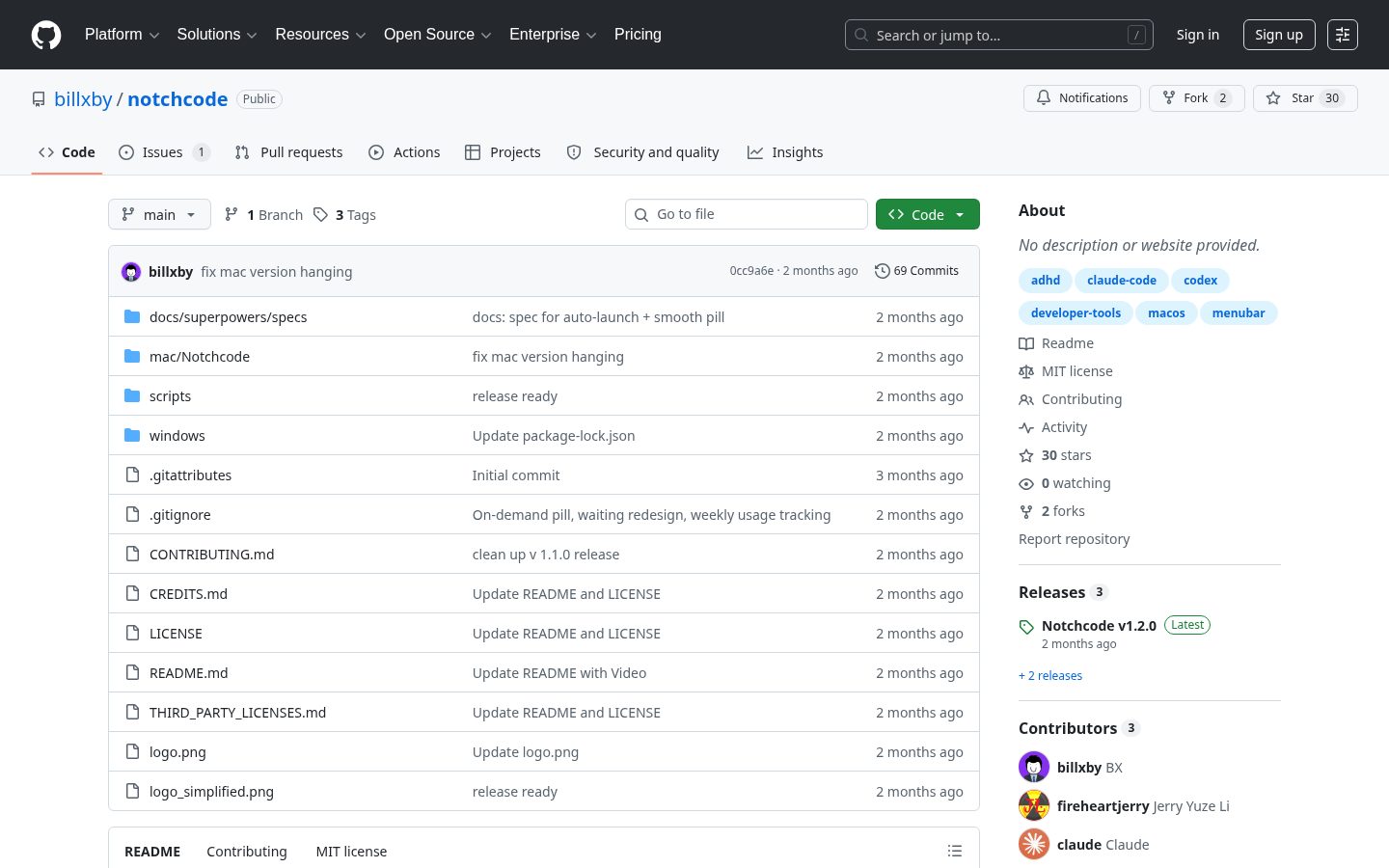1389x868 pixels.
Task: Select the Code repository tab
Action: (67, 152)
